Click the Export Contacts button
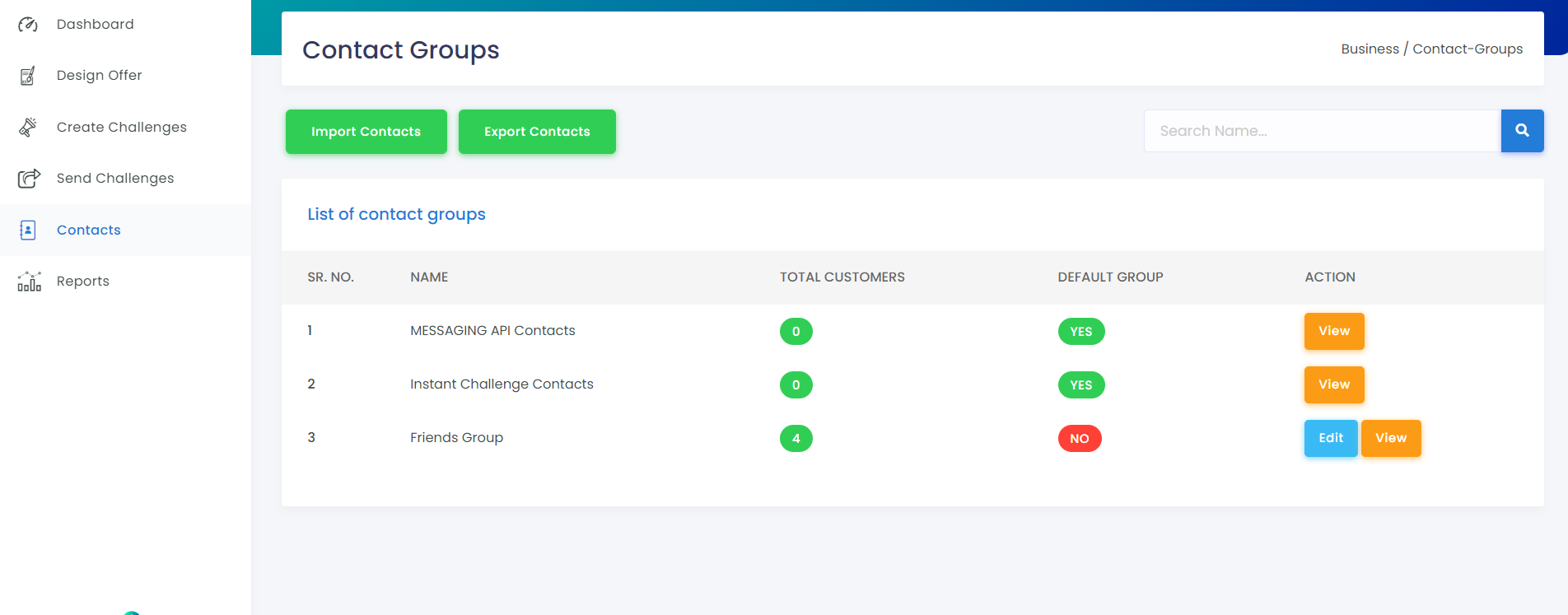1568x615 pixels. (537, 132)
